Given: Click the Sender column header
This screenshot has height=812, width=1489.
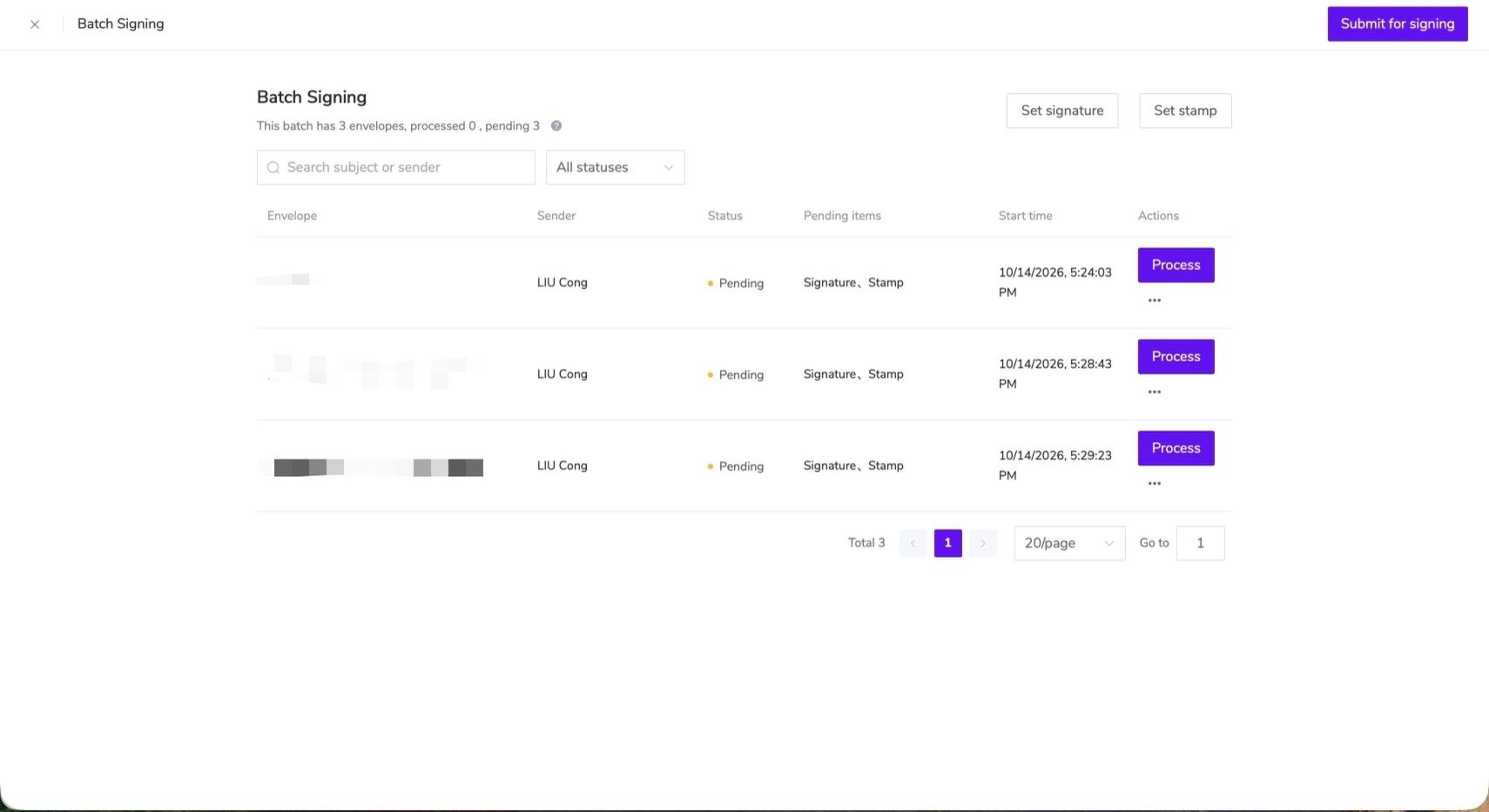Looking at the screenshot, I should click(x=556, y=216).
